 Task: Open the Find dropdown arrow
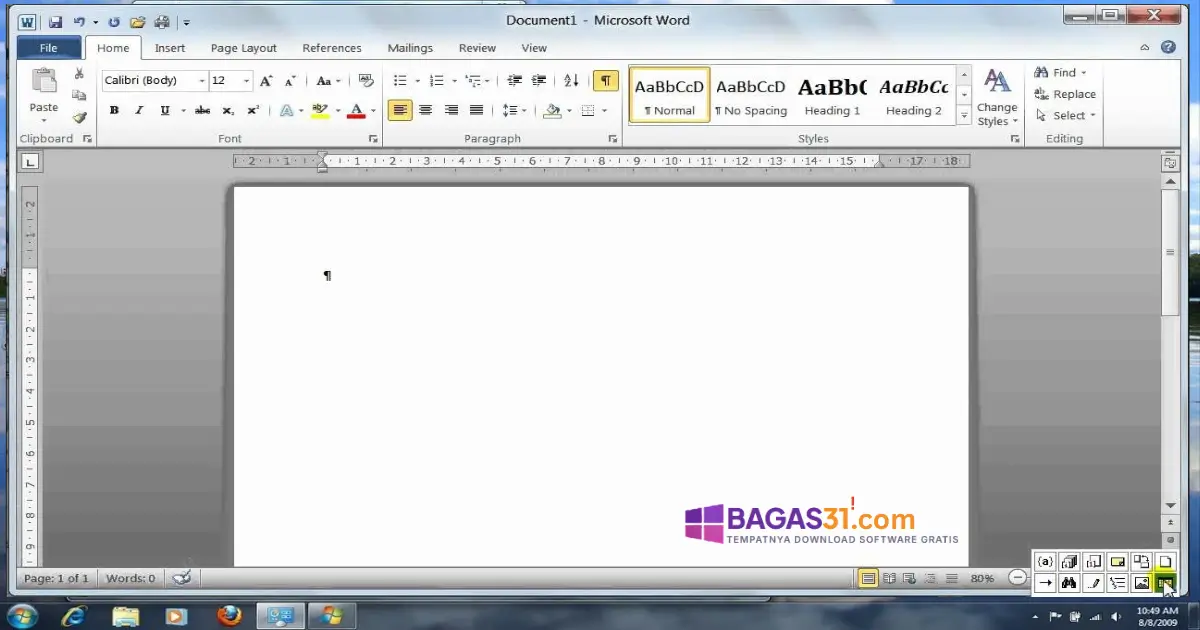click(x=1084, y=73)
